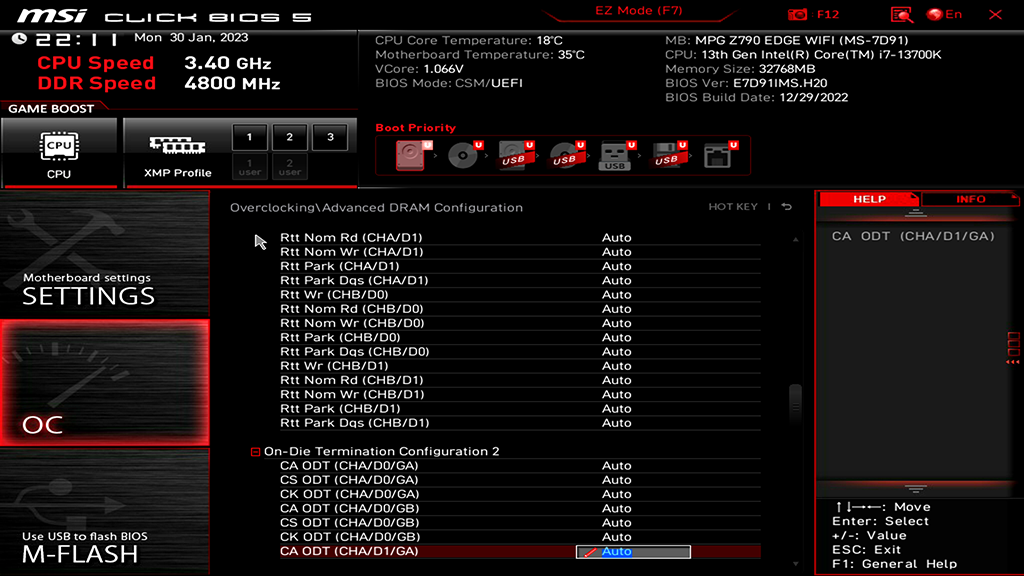Enable XMP Profile 1

[x=248, y=136]
